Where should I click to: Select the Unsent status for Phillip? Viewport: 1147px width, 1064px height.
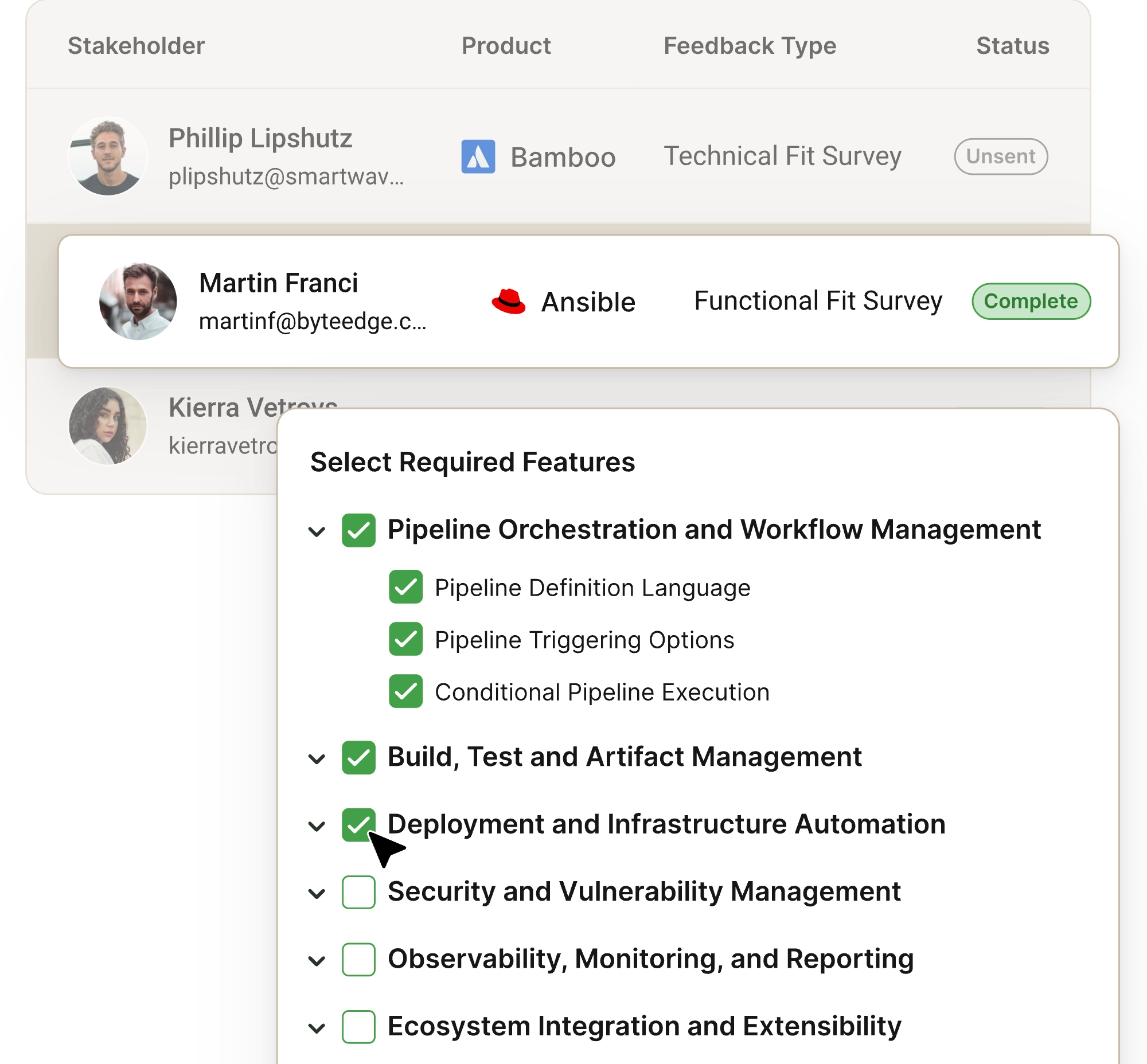[1001, 156]
